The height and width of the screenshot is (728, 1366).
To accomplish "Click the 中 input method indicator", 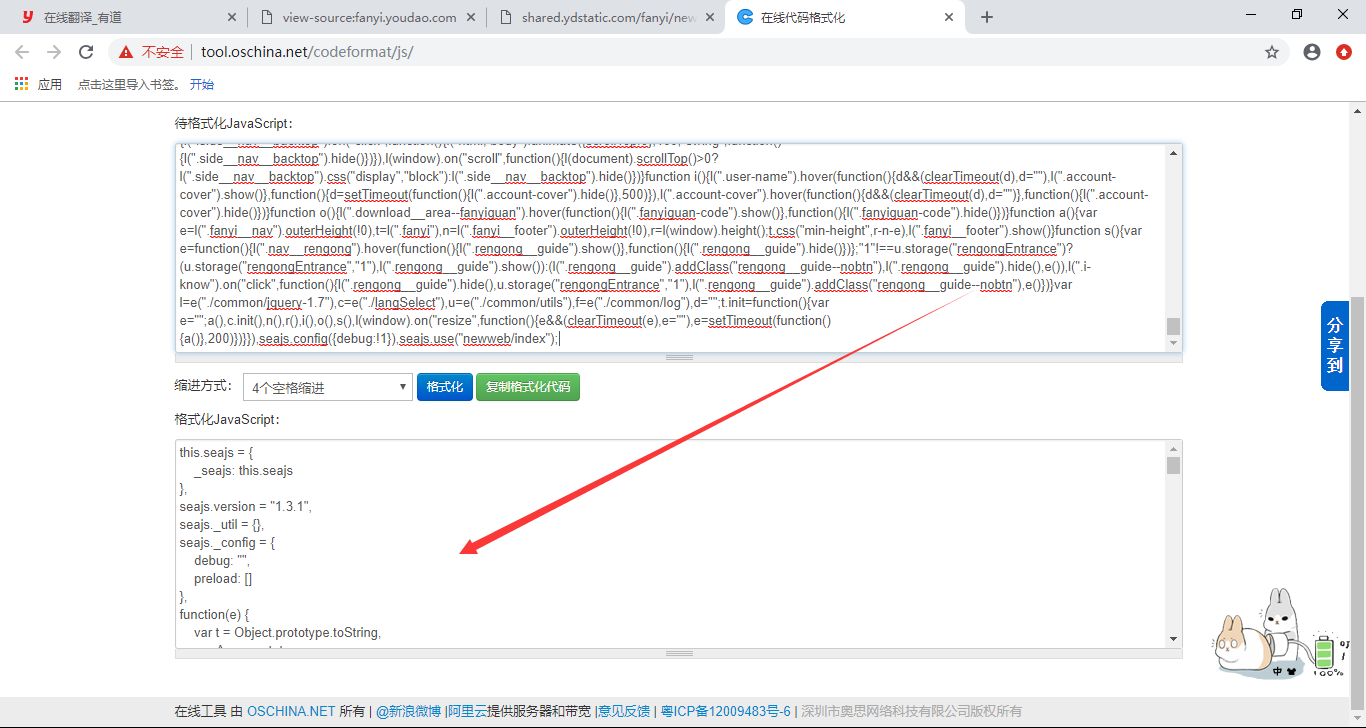I will point(1278,672).
